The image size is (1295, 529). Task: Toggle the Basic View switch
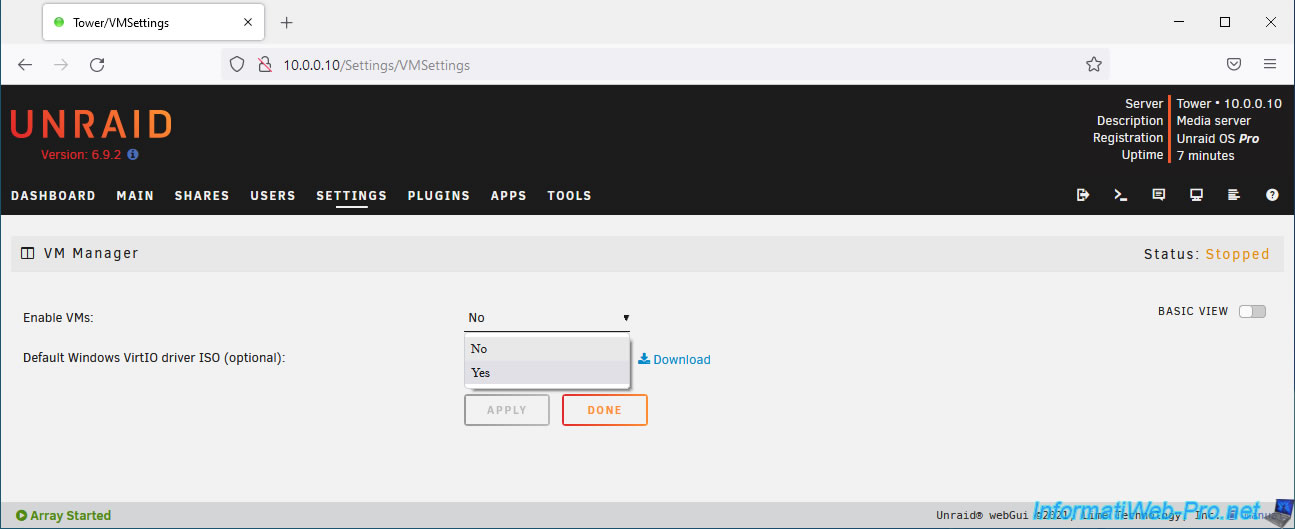tap(1252, 311)
